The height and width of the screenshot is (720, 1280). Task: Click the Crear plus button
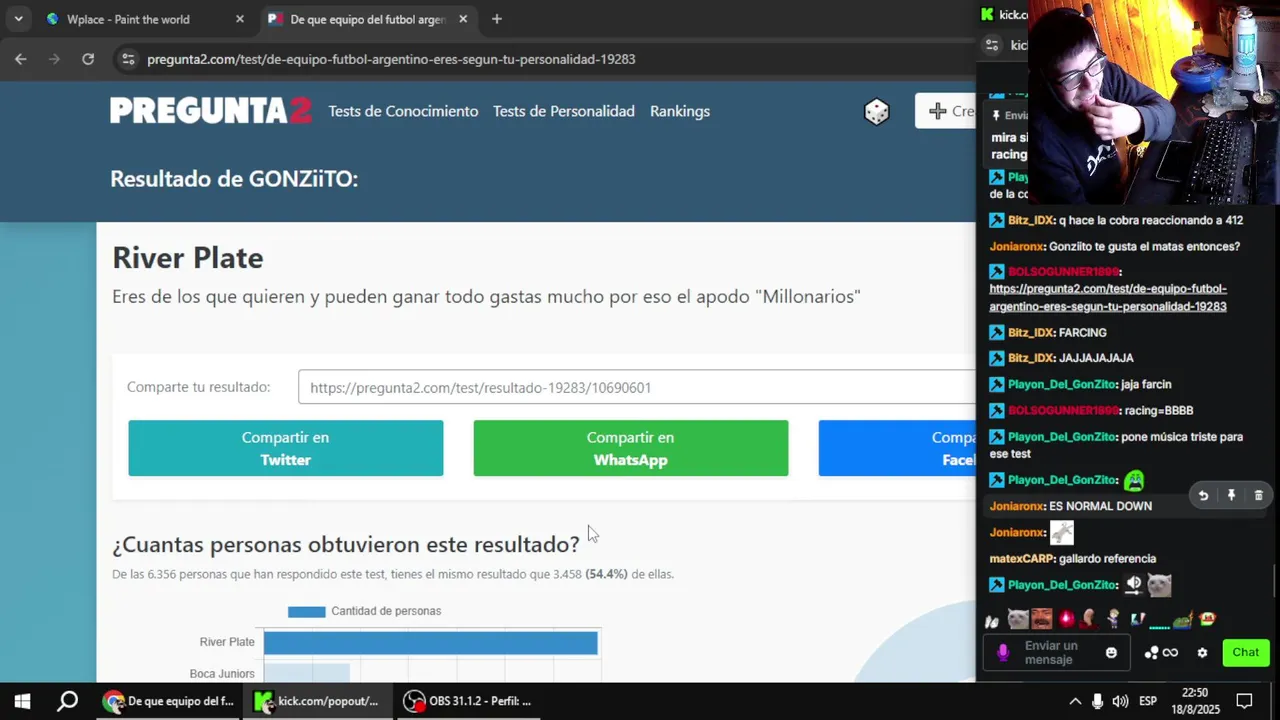pos(946,111)
